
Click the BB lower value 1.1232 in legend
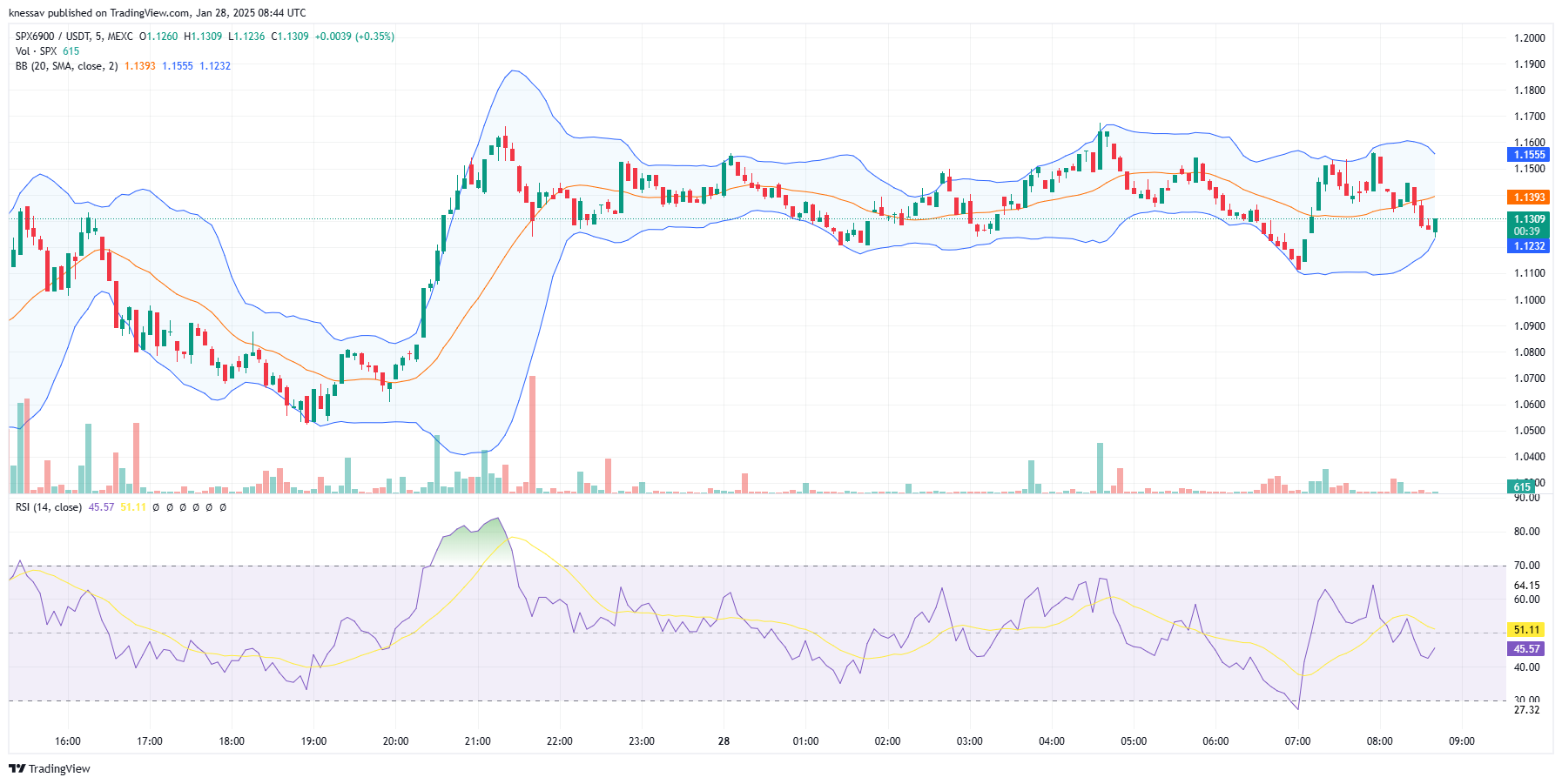pos(215,66)
